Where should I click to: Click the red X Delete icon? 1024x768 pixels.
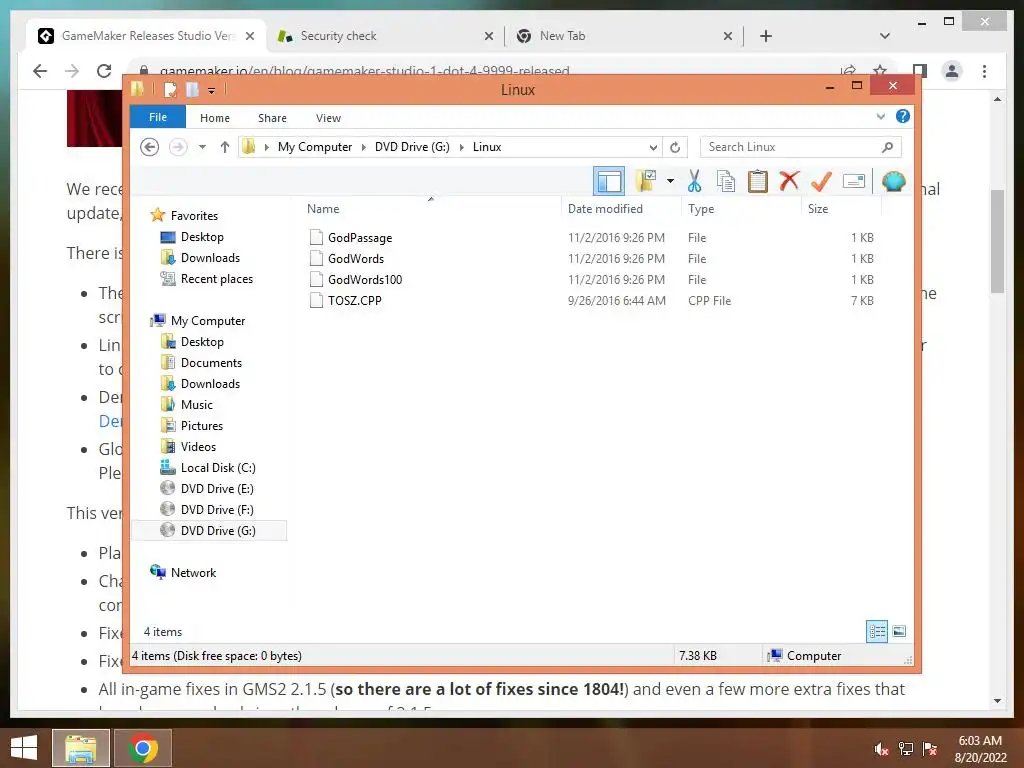tap(789, 180)
